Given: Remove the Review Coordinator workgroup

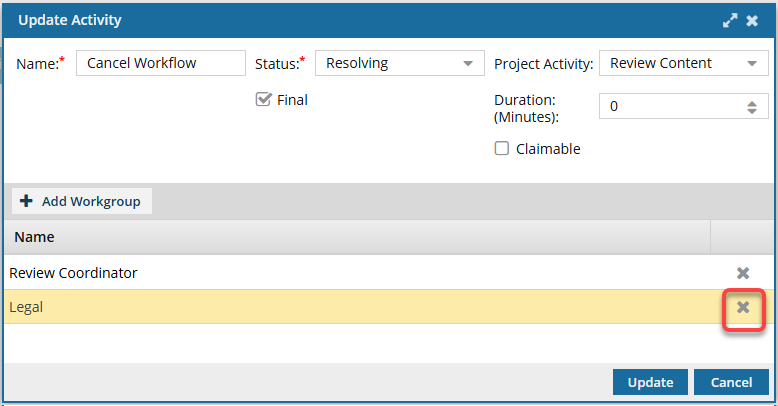Looking at the screenshot, I should coord(743,273).
